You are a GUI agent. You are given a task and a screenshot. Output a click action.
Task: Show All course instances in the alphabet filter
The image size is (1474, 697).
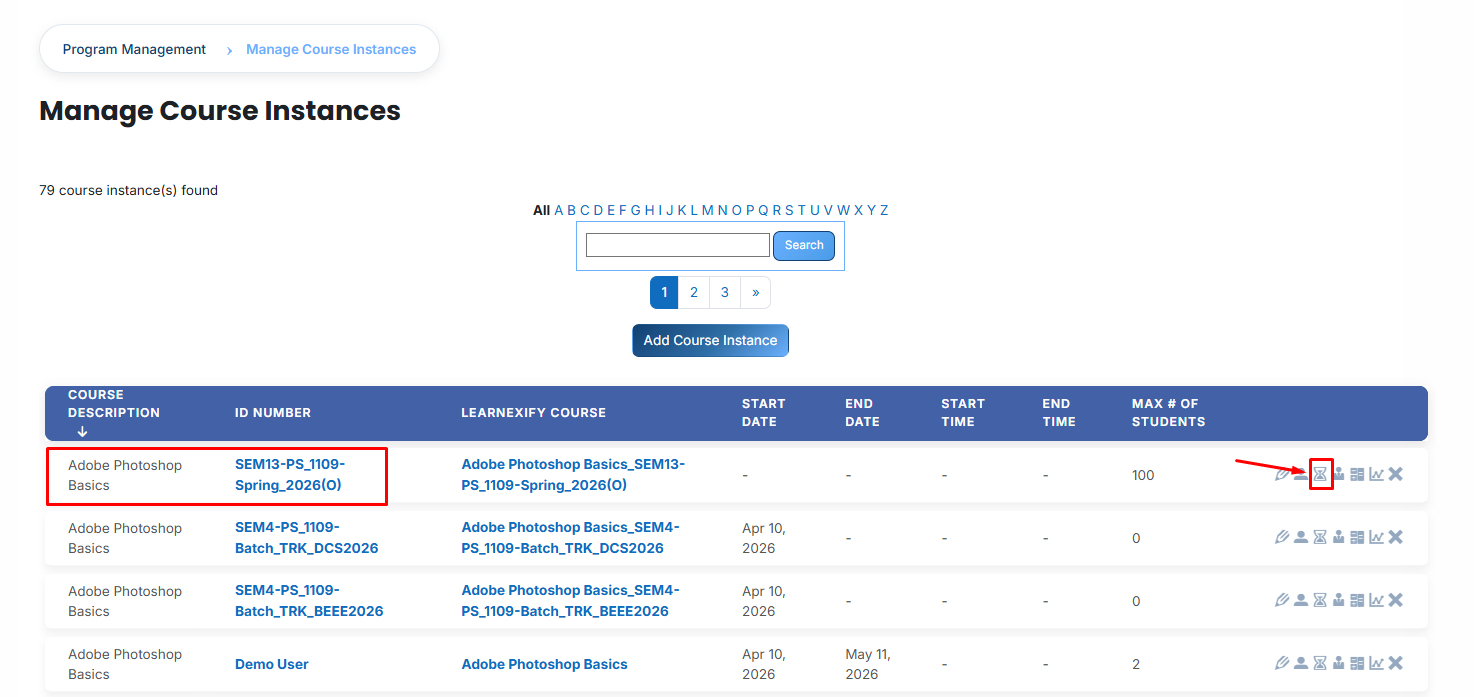tap(541, 210)
